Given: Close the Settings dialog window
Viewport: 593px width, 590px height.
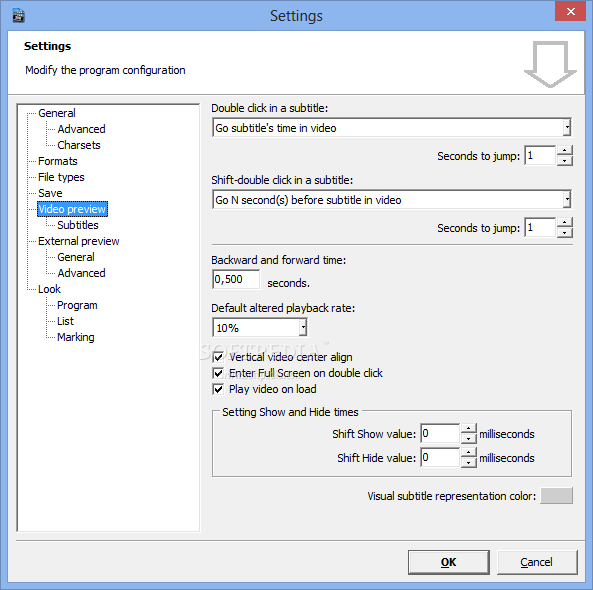Looking at the screenshot, I should tap(570, 11).
